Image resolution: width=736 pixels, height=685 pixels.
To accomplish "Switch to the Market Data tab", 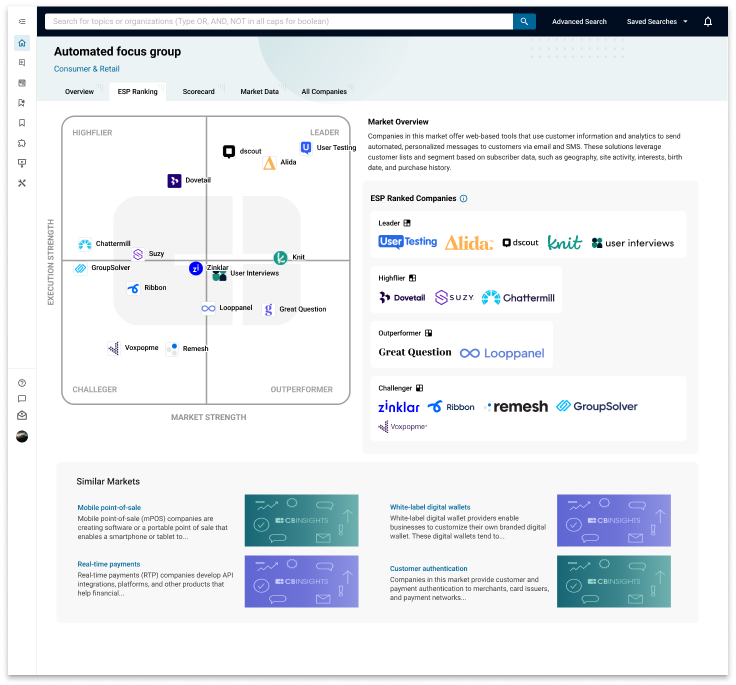I will pos(260,92).
